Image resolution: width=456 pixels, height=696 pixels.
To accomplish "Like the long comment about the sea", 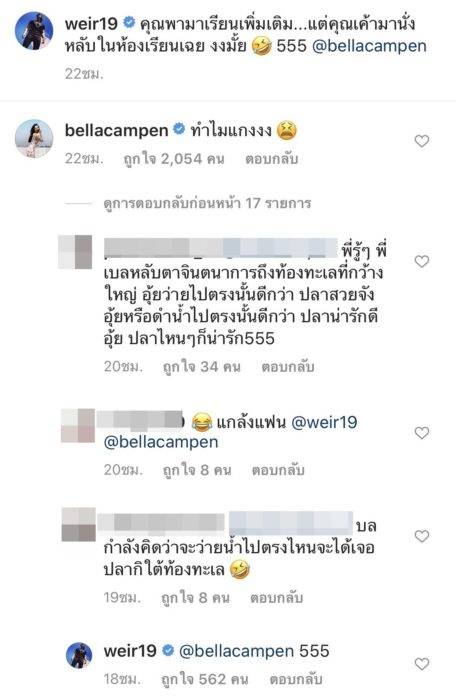I will tap(421, 261).
